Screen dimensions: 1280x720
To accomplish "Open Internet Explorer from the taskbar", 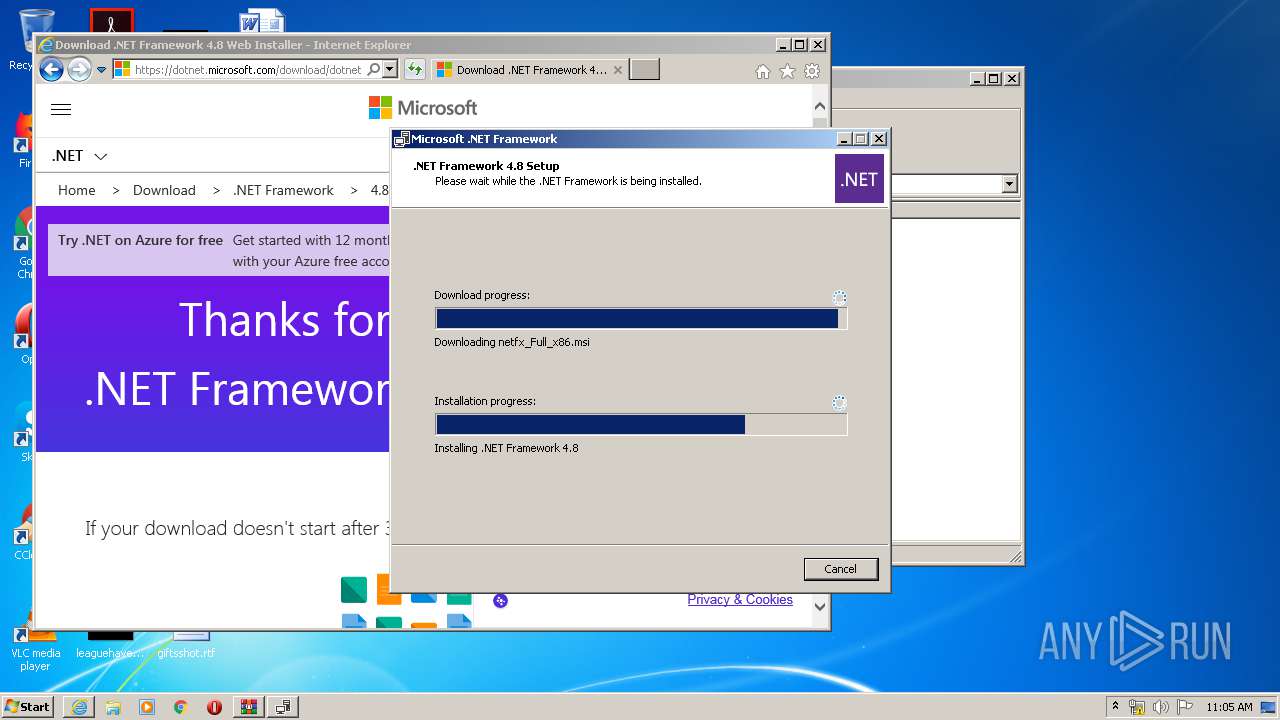I will pyautogui.click(x=79, y=707).
